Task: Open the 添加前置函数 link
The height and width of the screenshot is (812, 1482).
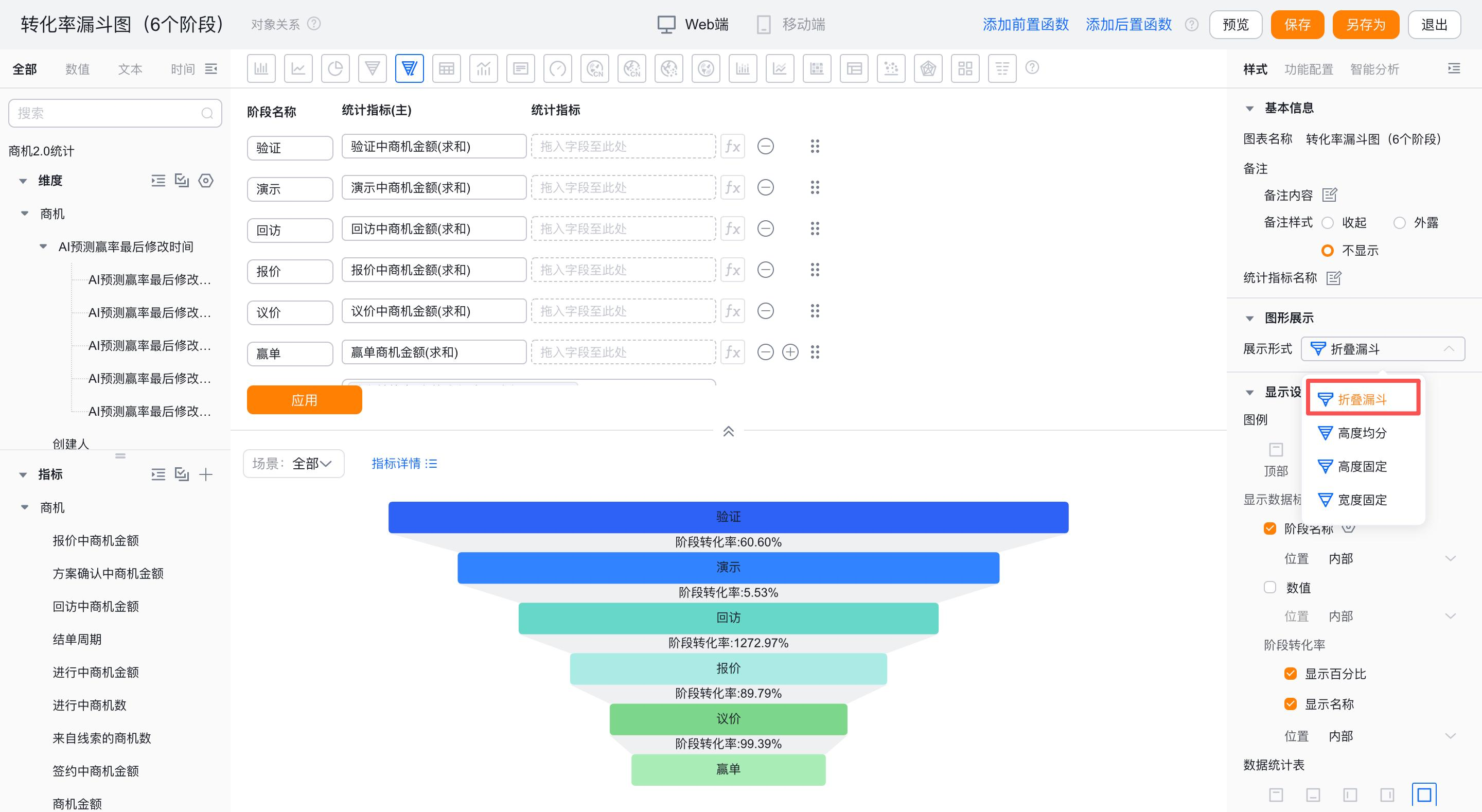Action: coord(1025,25)
